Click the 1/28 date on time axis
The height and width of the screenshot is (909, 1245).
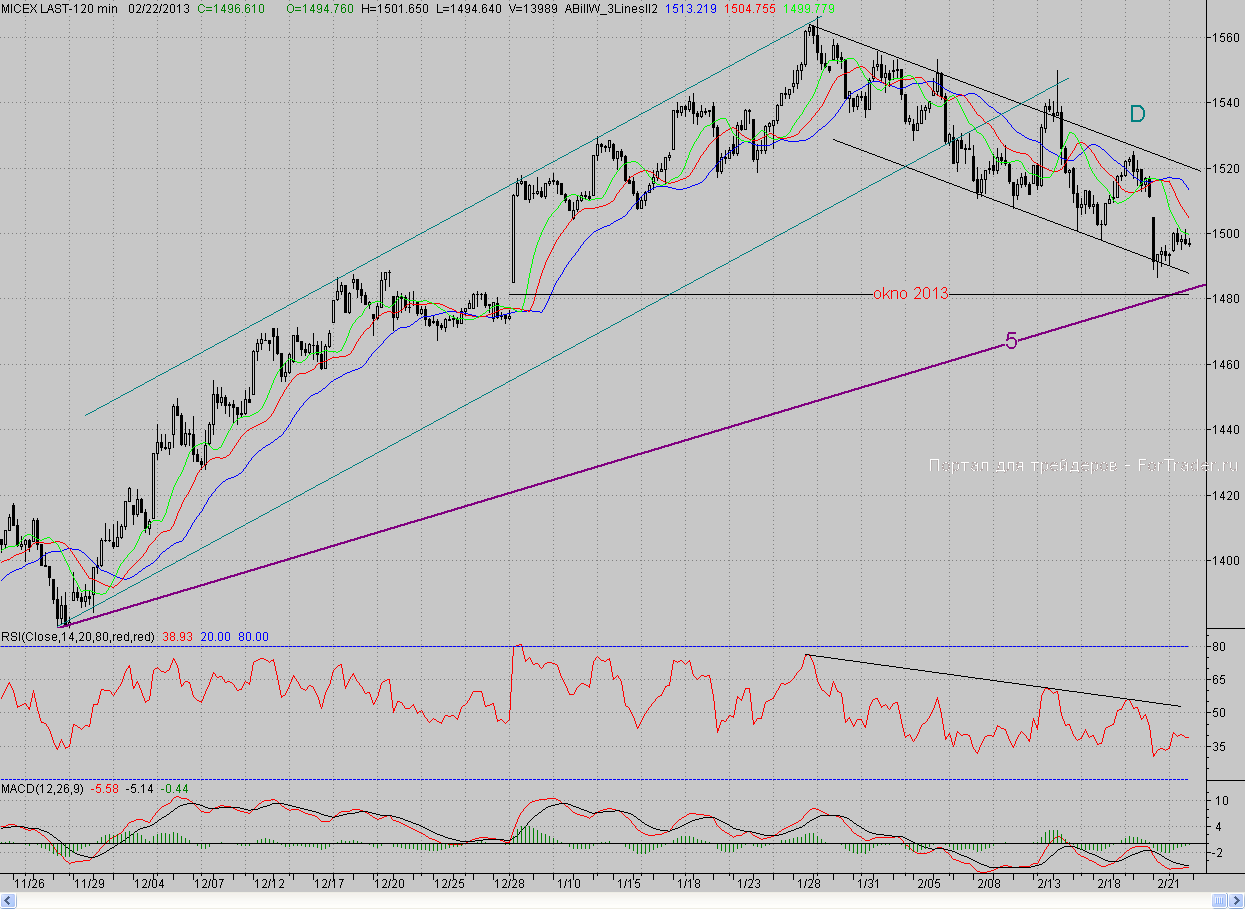(x=808, y=884)
